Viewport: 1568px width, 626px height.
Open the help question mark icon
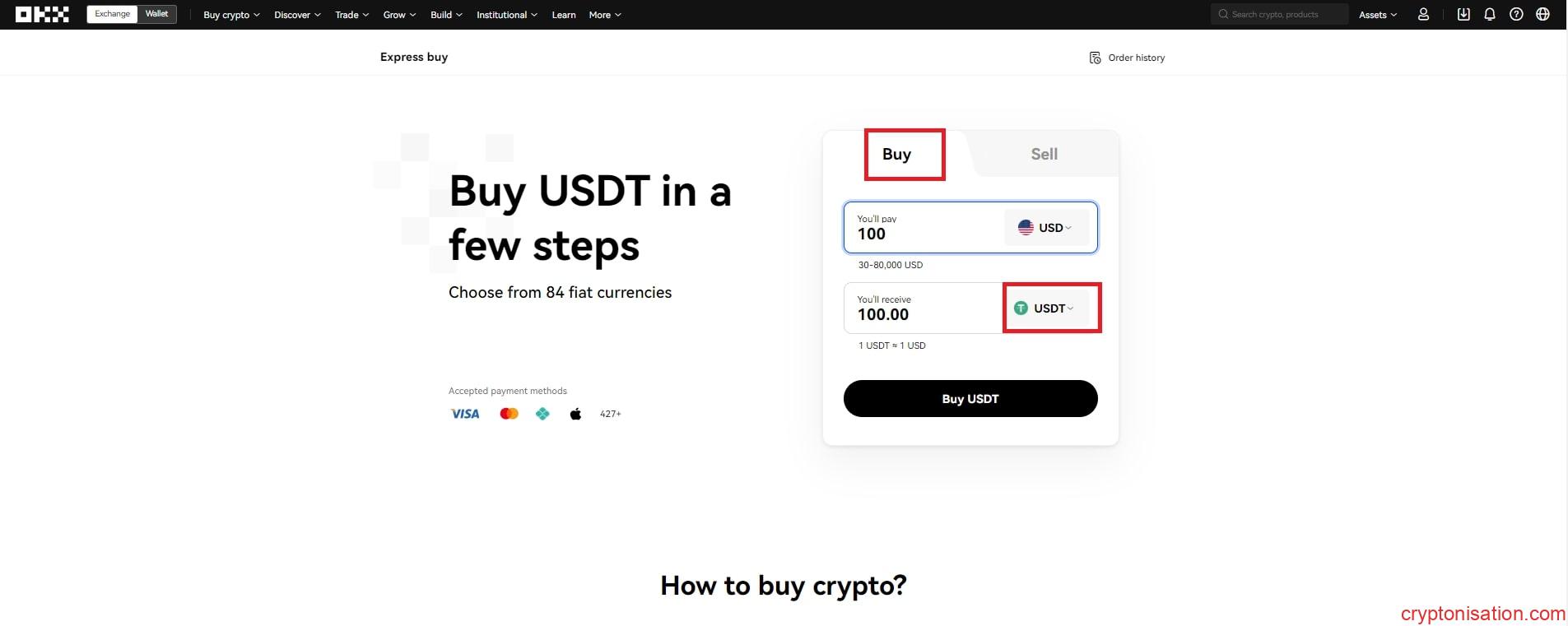(1516, 15)
